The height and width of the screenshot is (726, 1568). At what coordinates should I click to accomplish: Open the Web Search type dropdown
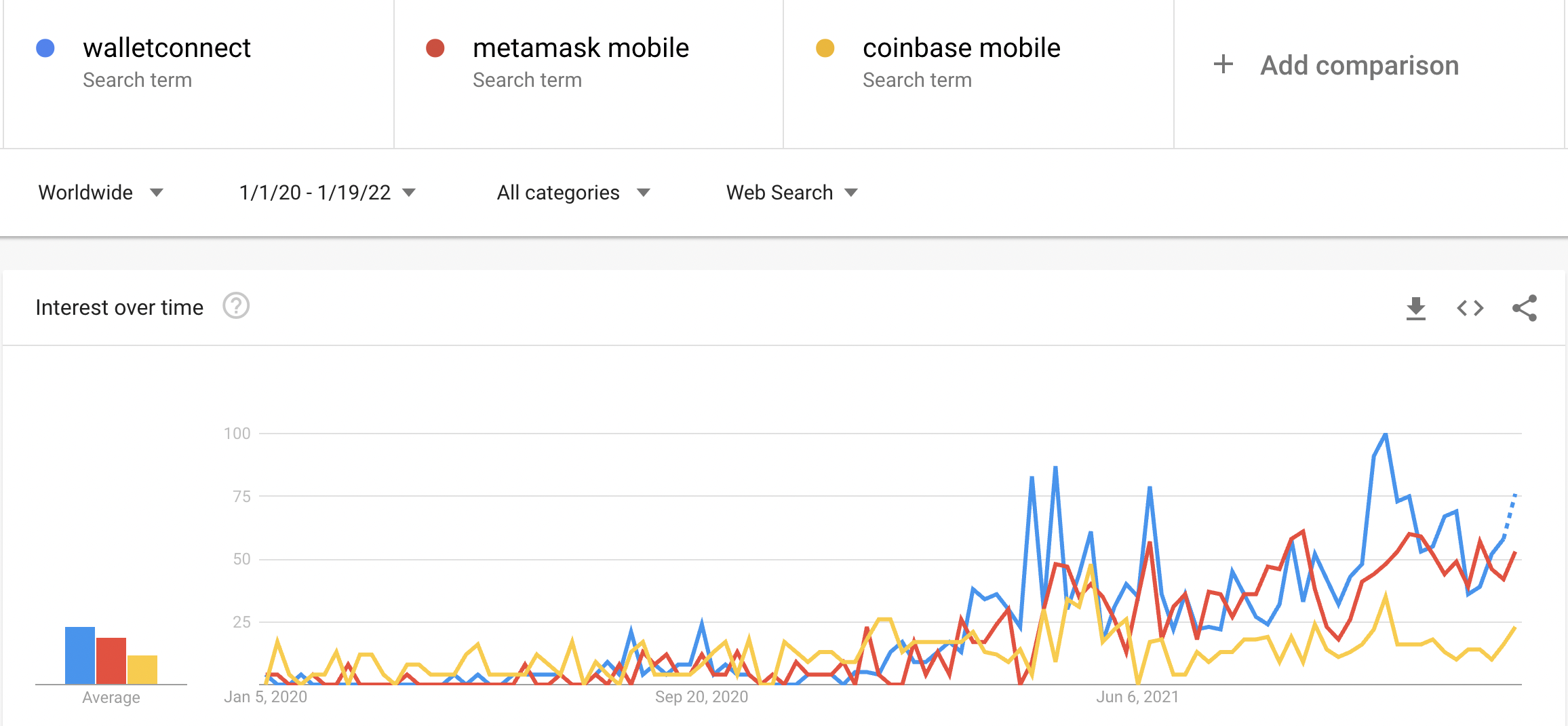[x=791, y=193]
